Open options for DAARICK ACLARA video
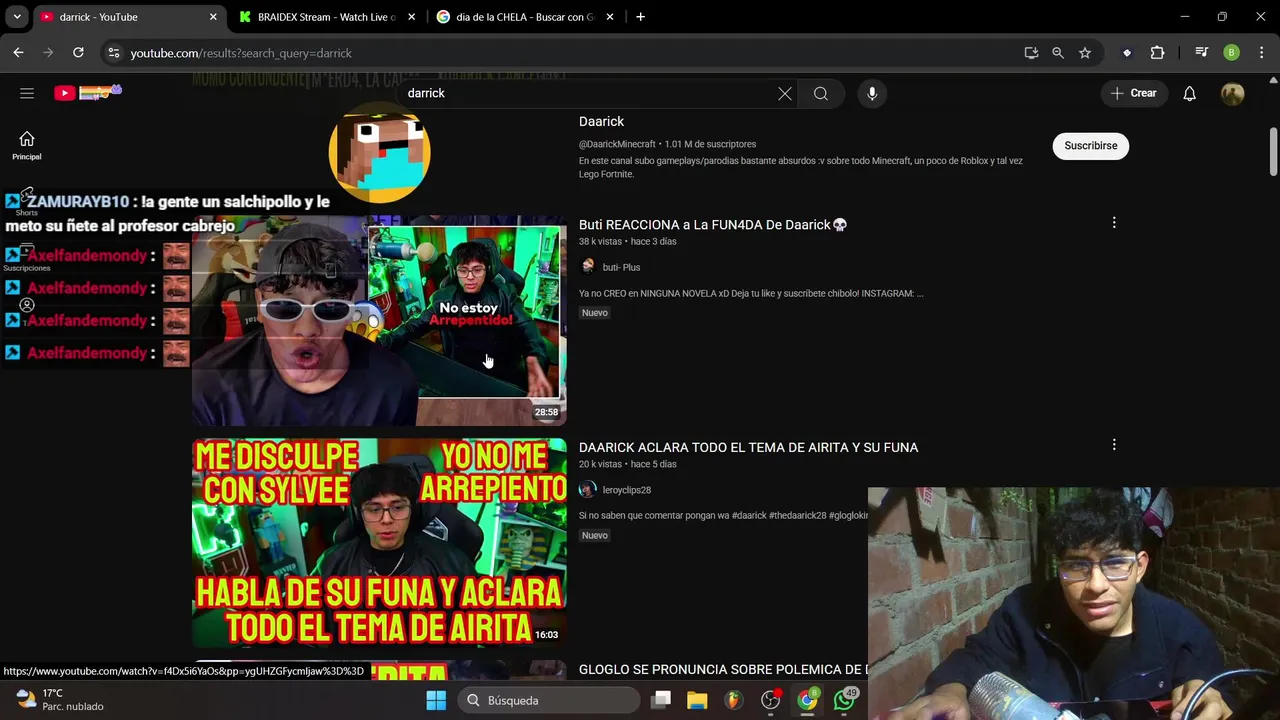1280x720 pixels. coord(1114,445)
